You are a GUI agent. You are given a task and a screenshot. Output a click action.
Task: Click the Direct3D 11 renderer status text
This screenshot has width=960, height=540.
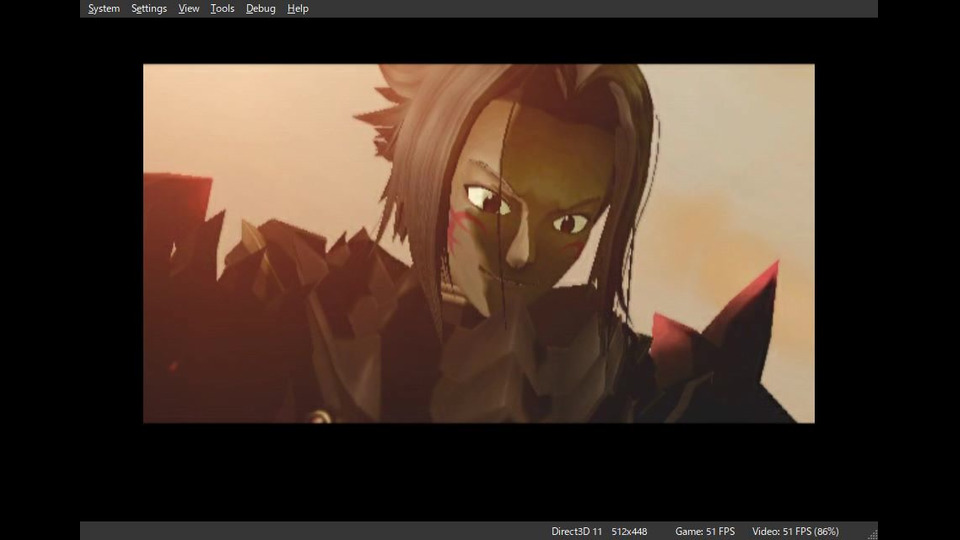pyautogui.click(x=576, y=531)
